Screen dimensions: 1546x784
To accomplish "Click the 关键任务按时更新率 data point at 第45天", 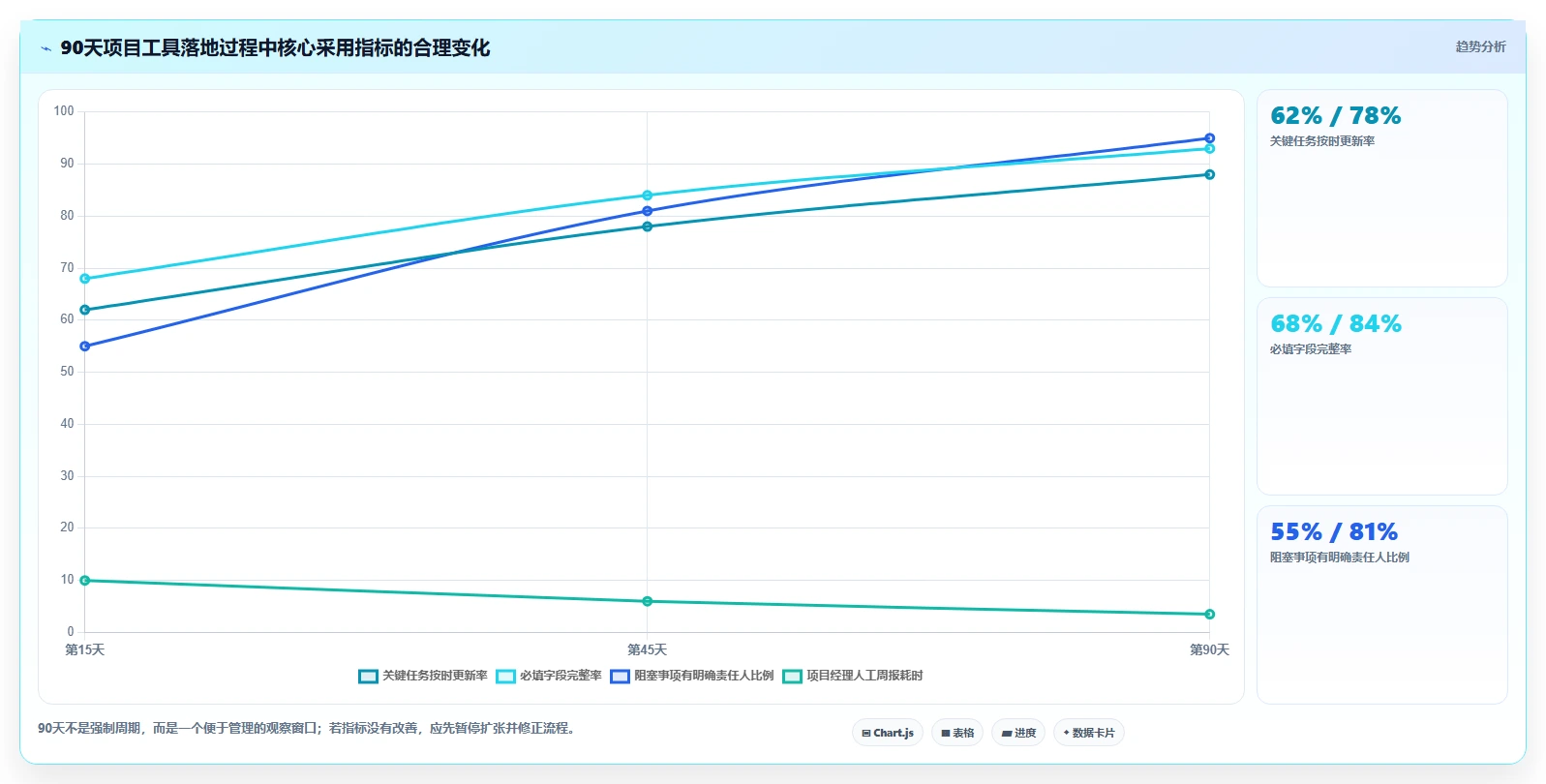I will pyautogui.click(x=648, y=226).
